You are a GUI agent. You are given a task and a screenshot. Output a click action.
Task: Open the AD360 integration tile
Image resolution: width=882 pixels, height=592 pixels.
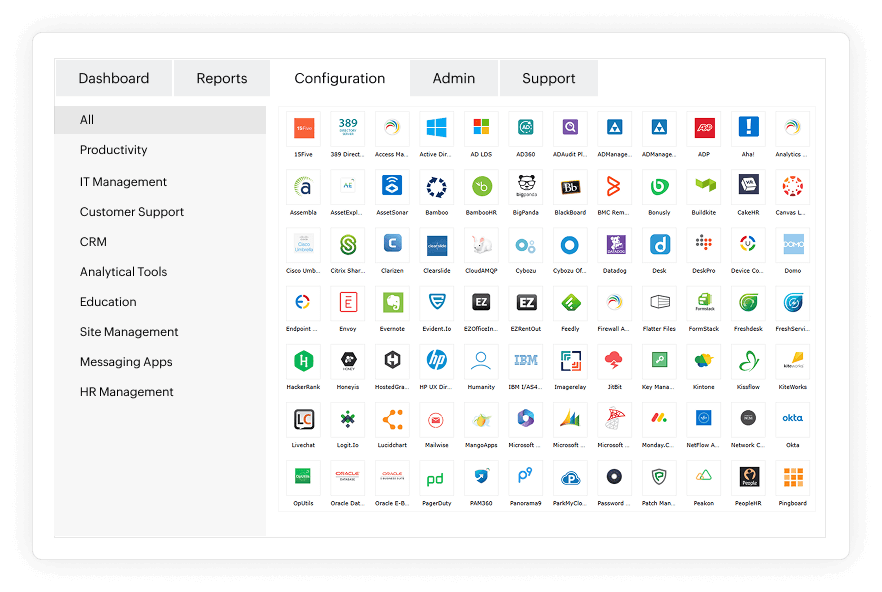[x=525, y=128]
